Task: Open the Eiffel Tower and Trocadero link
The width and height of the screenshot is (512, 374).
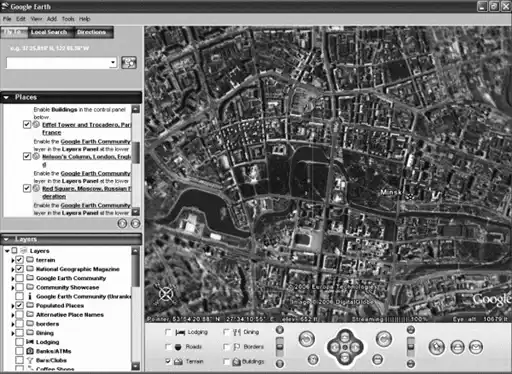Action: (86, 128)
